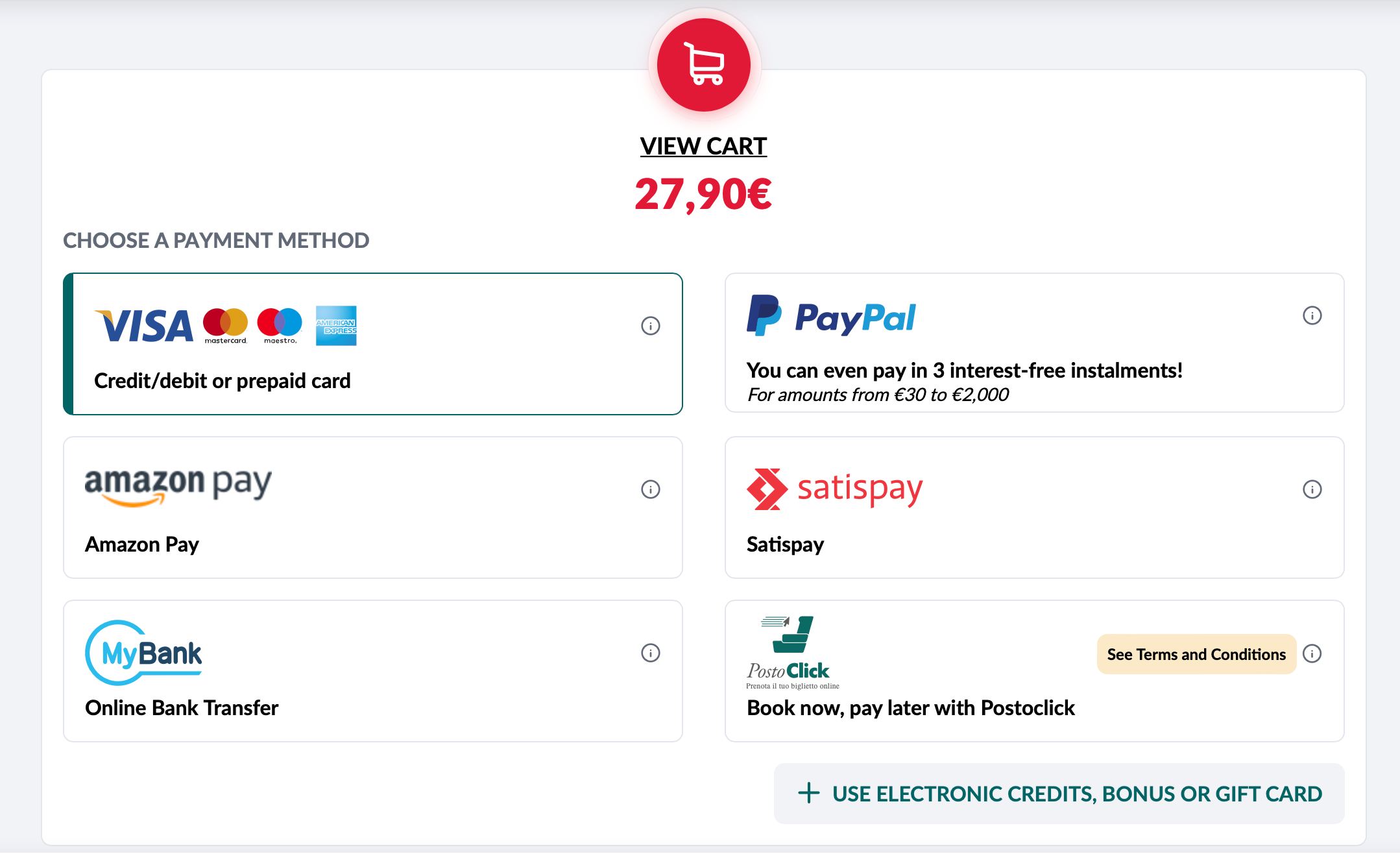
Task: Expand Use Electronic Credits, Bonus or Gift Card
Action: tap(1059, 794)
